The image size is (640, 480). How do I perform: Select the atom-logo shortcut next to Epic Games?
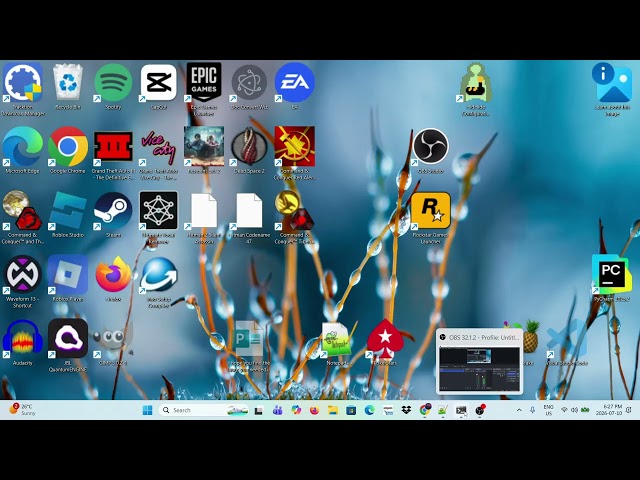[249, 83]
